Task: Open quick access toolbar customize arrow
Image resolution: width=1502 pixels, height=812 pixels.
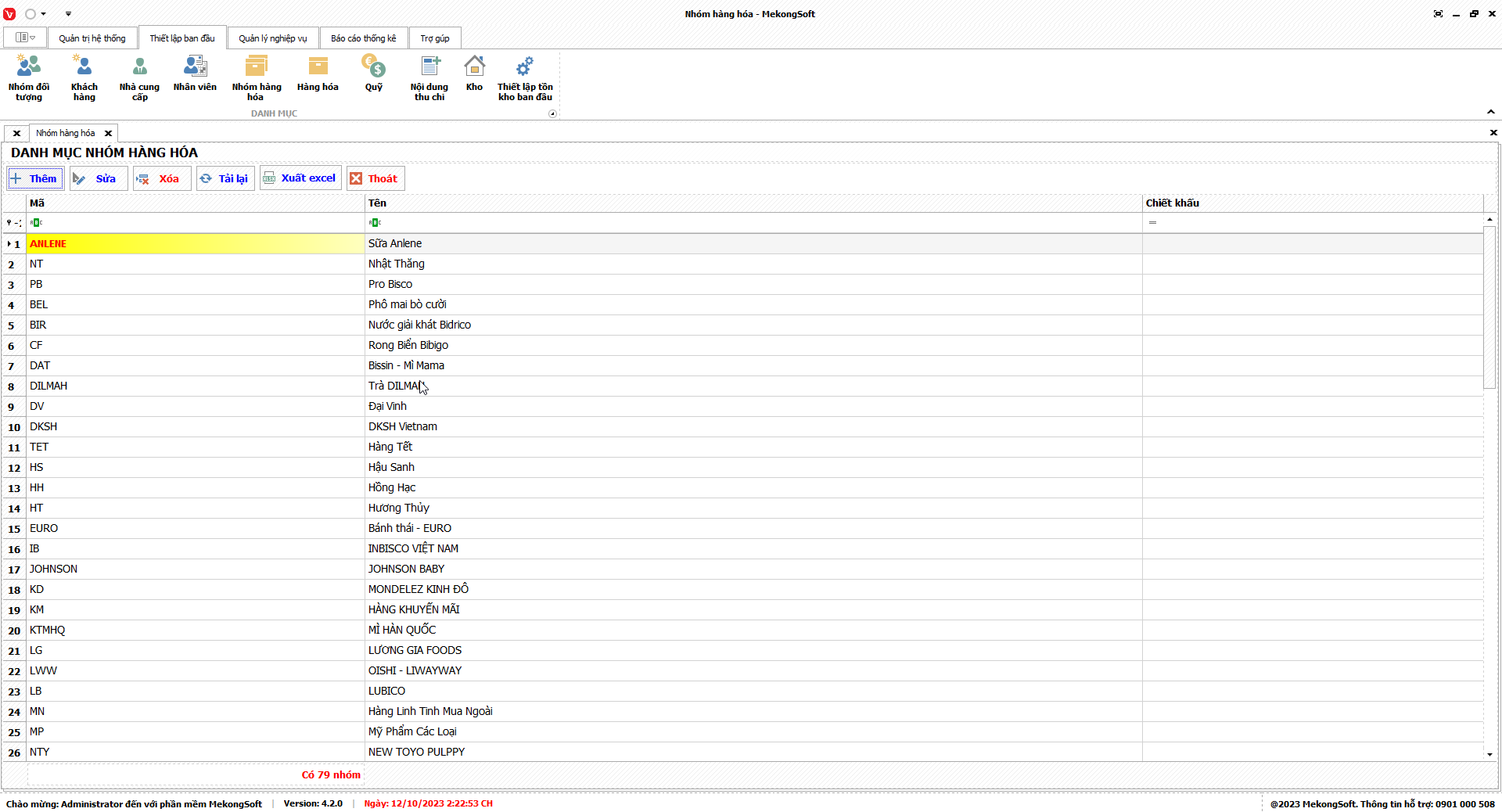Action: coord(68,14)
